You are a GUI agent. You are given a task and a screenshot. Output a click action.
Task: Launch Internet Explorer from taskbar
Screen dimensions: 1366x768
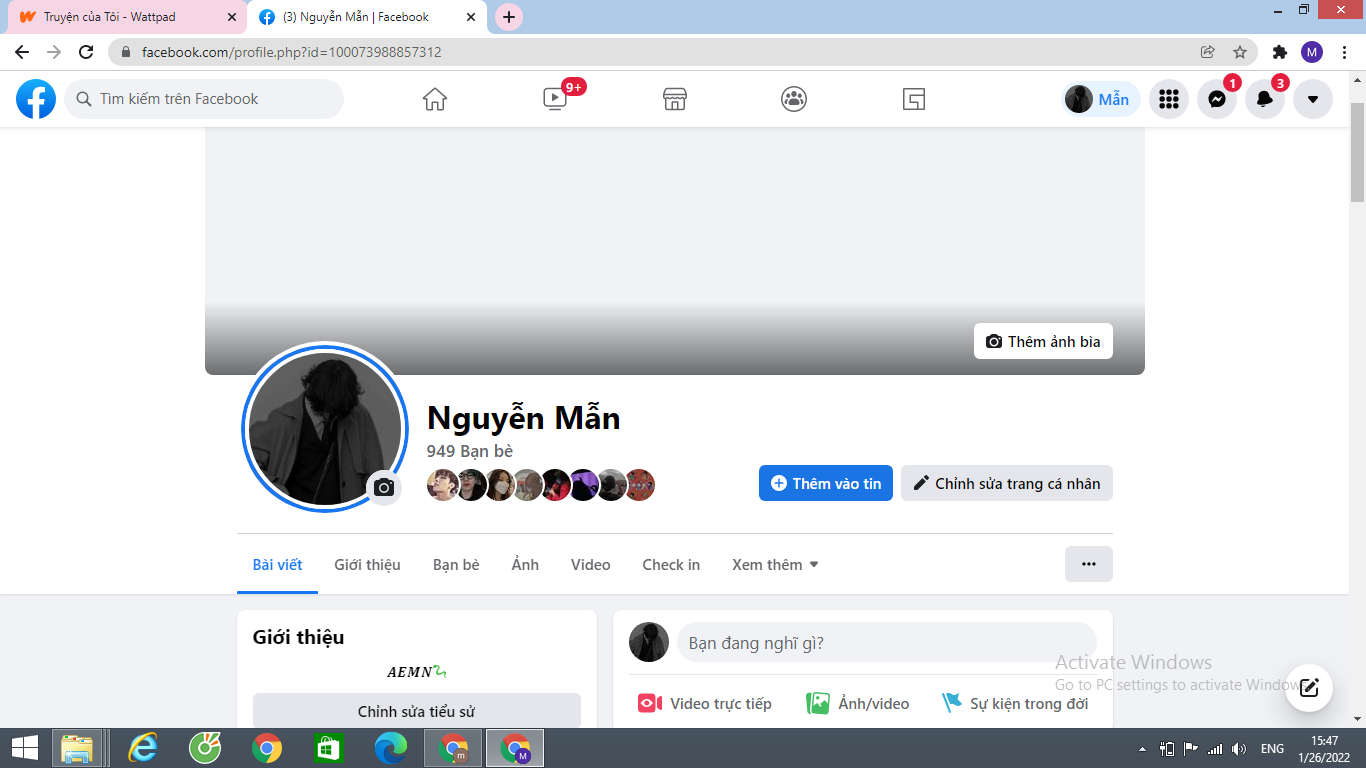(x=144, y=748)
